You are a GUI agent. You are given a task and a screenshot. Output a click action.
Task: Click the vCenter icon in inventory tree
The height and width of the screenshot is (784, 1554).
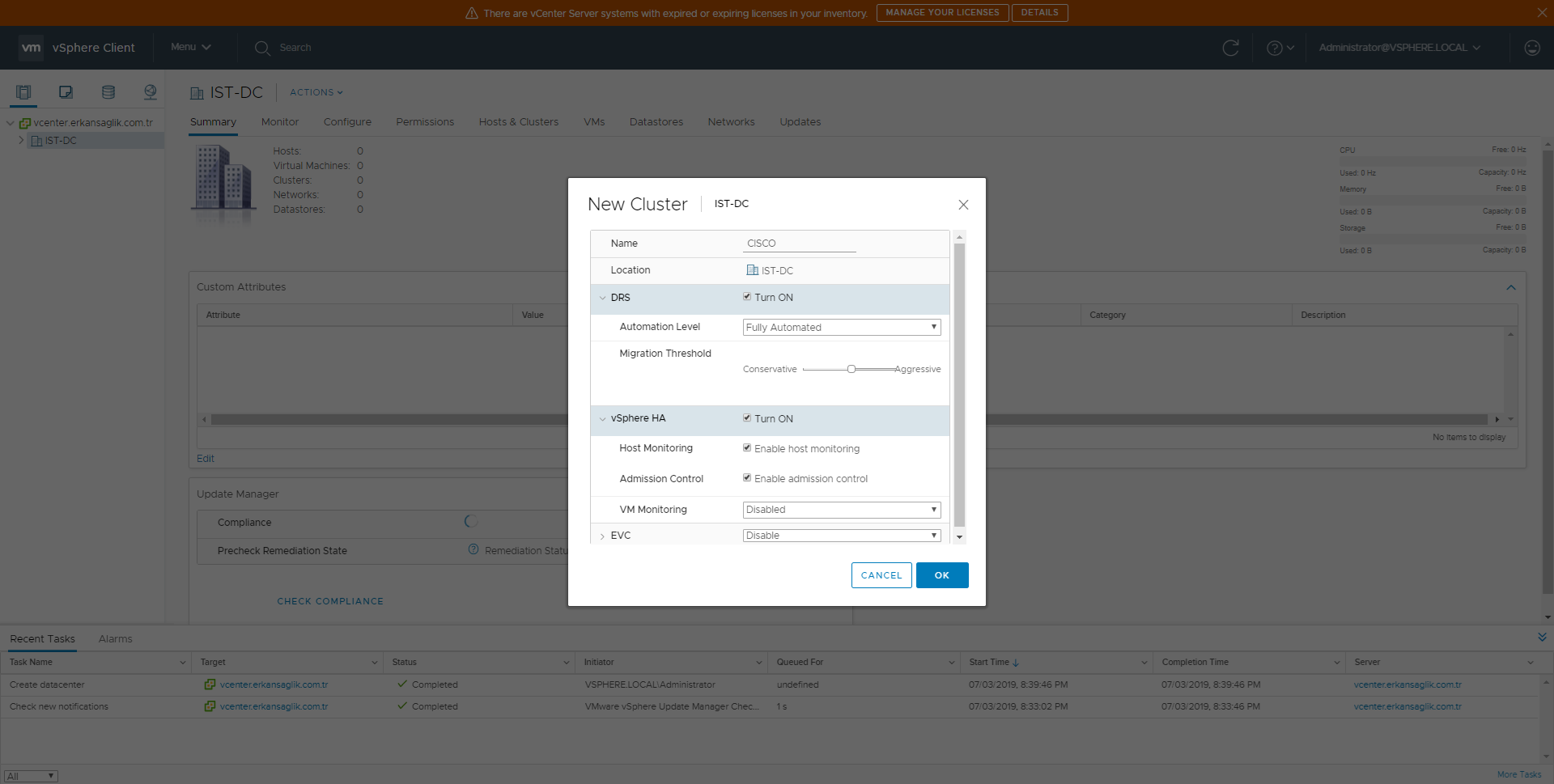[x=25, y=123]
